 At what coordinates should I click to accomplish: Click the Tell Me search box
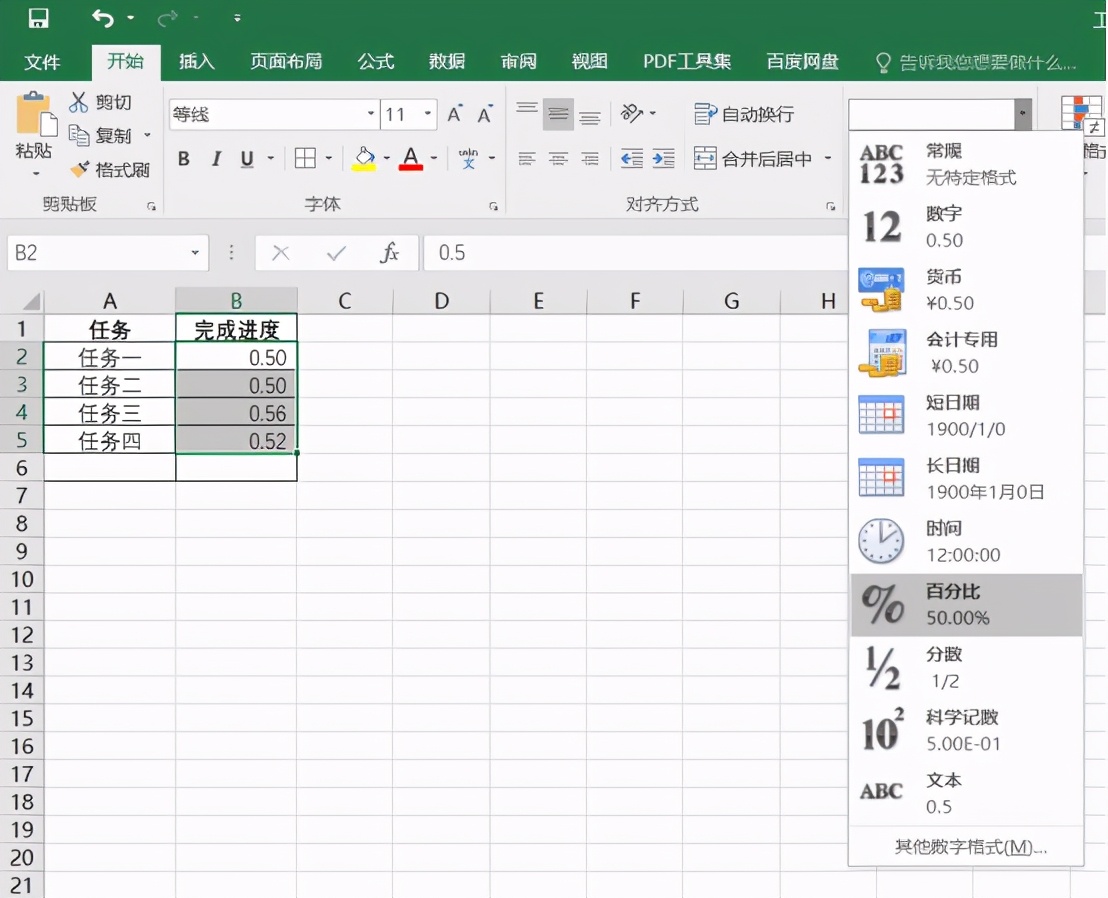pyautogui.click(x=976, y=63)
